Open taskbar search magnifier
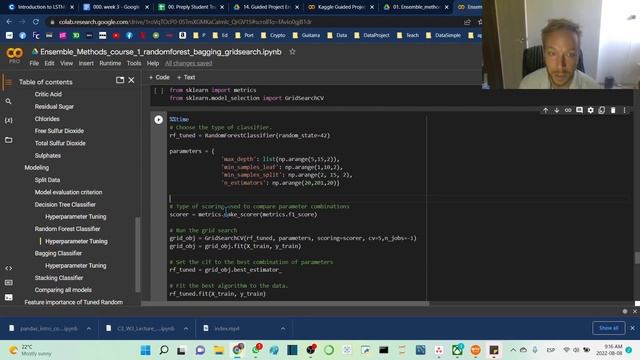The height and width of the screenshot is (360, 640). (164, 350)
